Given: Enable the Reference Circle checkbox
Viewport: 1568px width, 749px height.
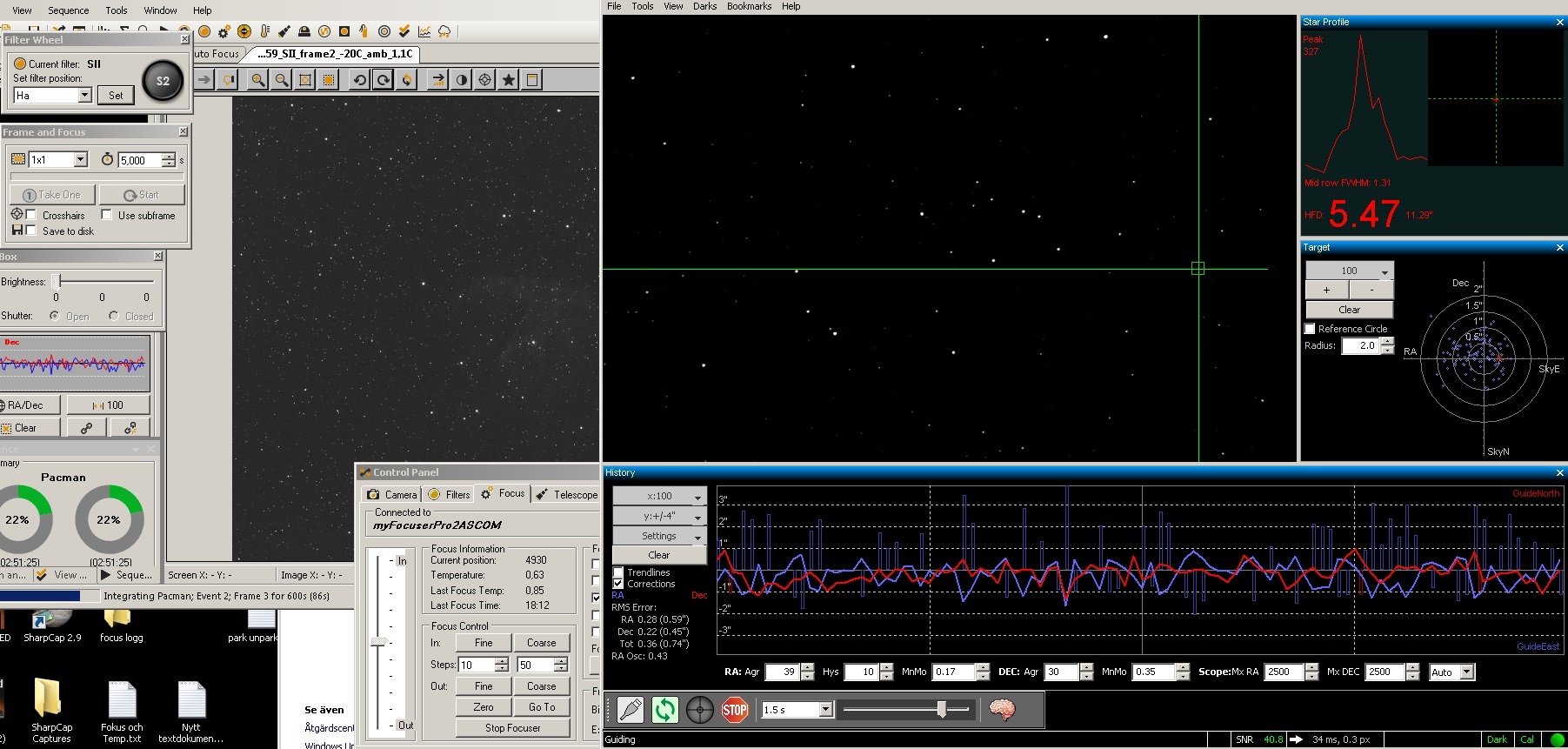Looking at the screenshot, I should 1310,329.
